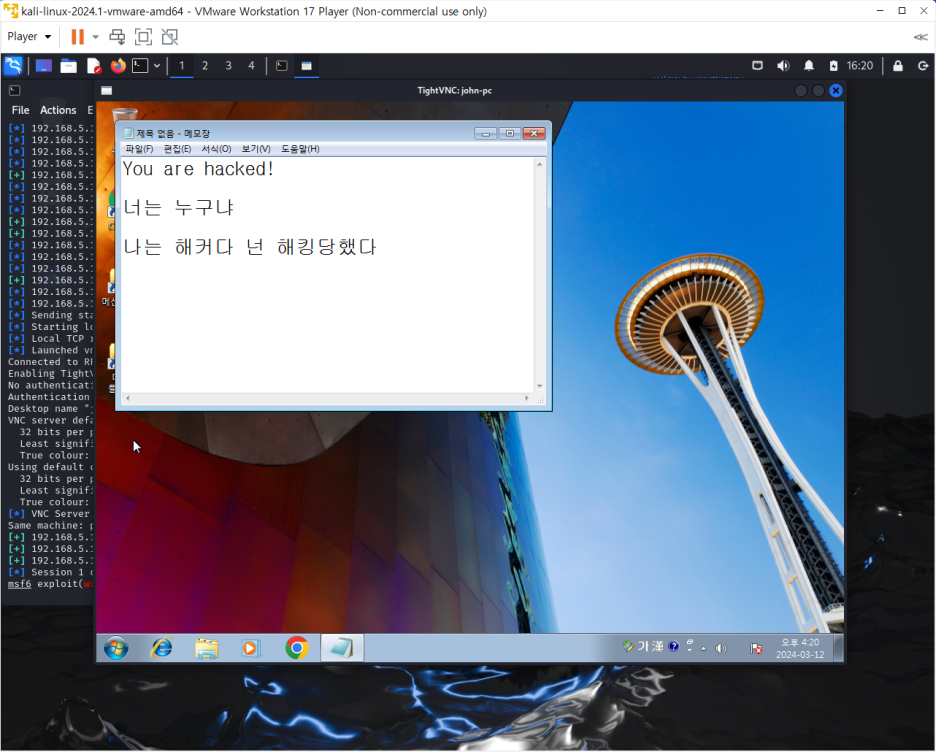This screenshot has height=752, width=936.
Task: Click the TightVNC window menu icon
Action: tap(107, 91)
